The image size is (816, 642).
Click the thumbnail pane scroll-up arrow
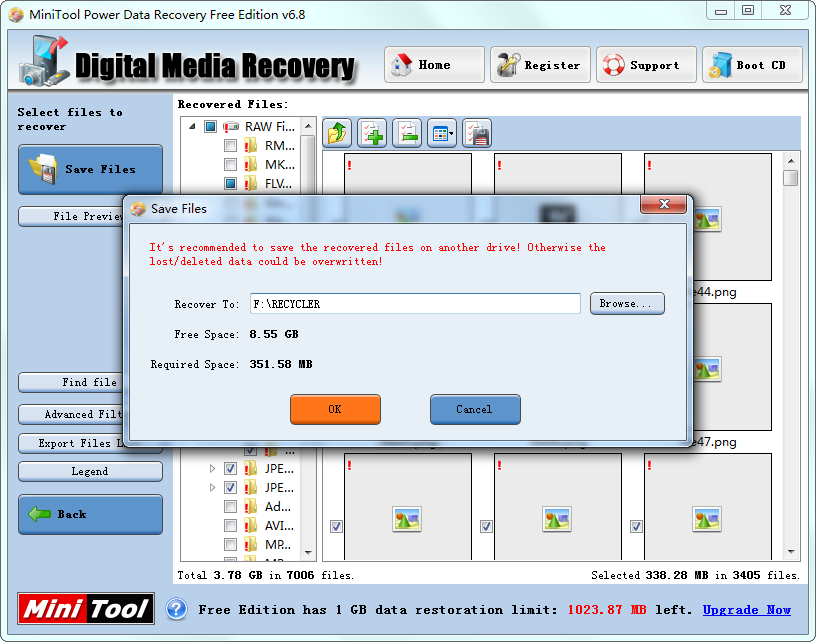click(791, 161)
